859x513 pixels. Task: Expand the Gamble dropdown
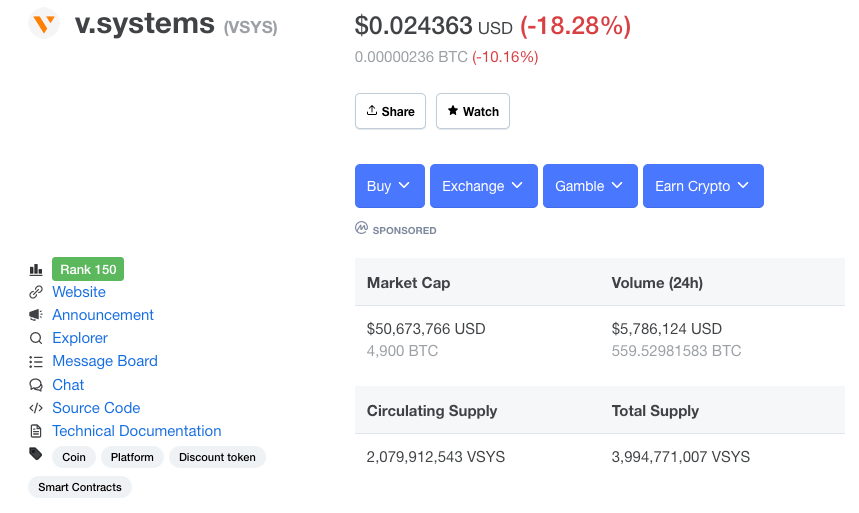click(x=590, y=186)
